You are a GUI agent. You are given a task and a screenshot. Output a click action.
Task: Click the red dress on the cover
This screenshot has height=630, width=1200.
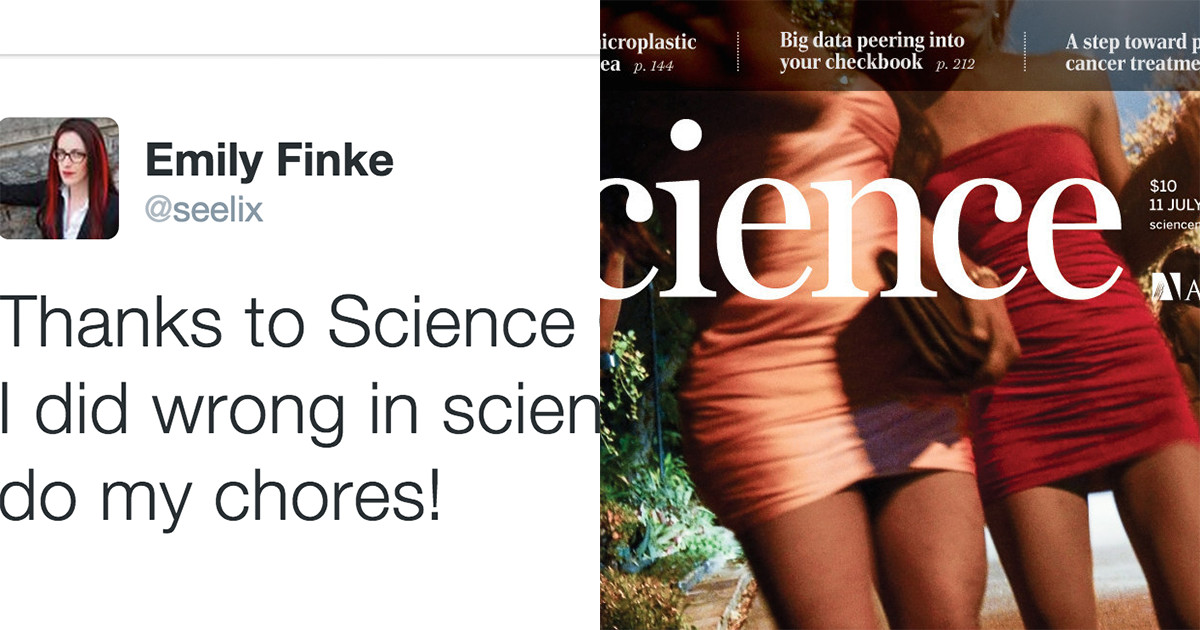[1060, 330]
